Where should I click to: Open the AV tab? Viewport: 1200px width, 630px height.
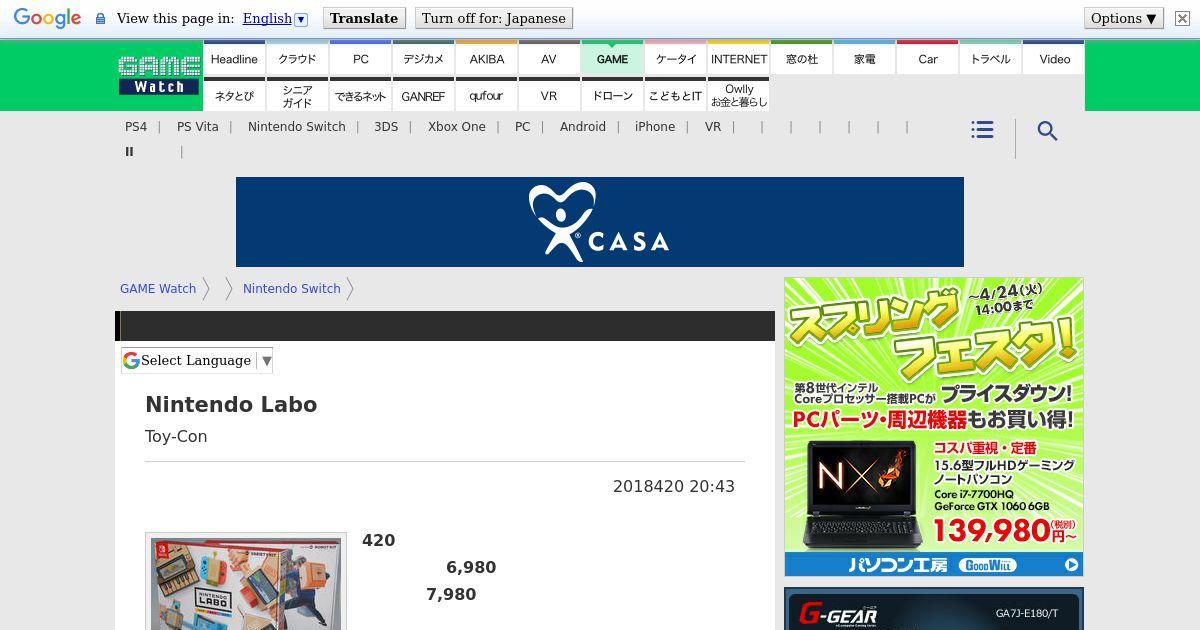point(549,59)
